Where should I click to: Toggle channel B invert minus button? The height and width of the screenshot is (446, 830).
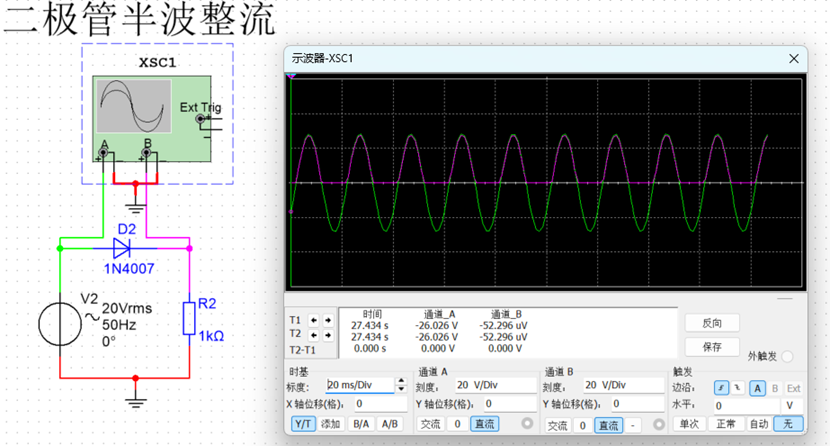click(633, 425)
